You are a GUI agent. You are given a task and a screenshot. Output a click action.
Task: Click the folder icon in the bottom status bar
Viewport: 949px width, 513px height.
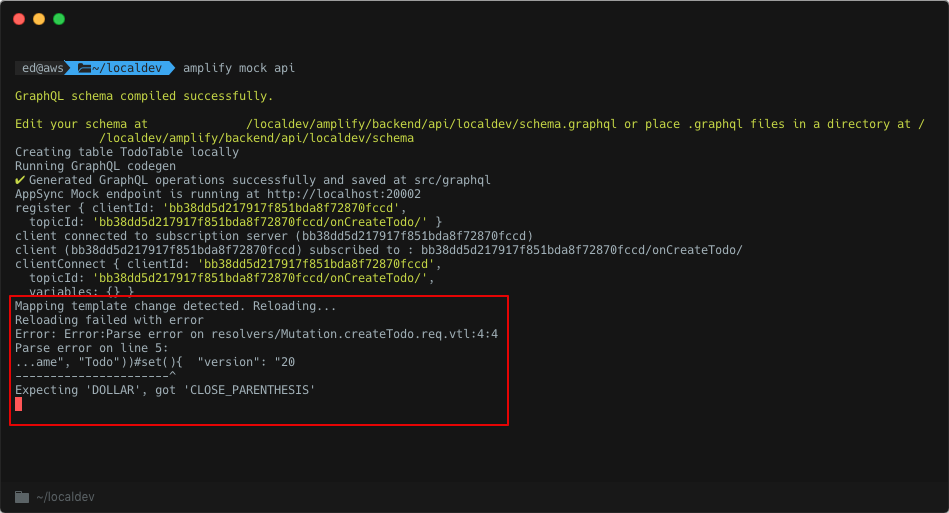tap(22, 497)
